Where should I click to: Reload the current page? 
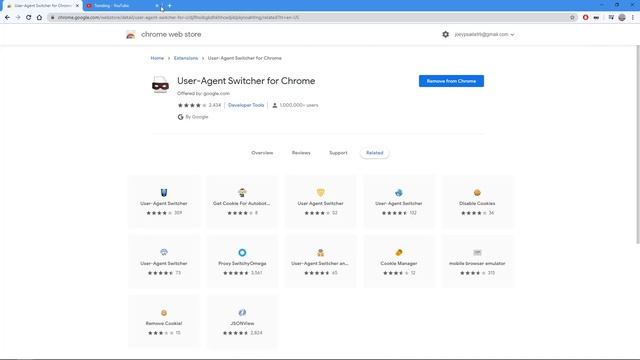coord(29,18)
